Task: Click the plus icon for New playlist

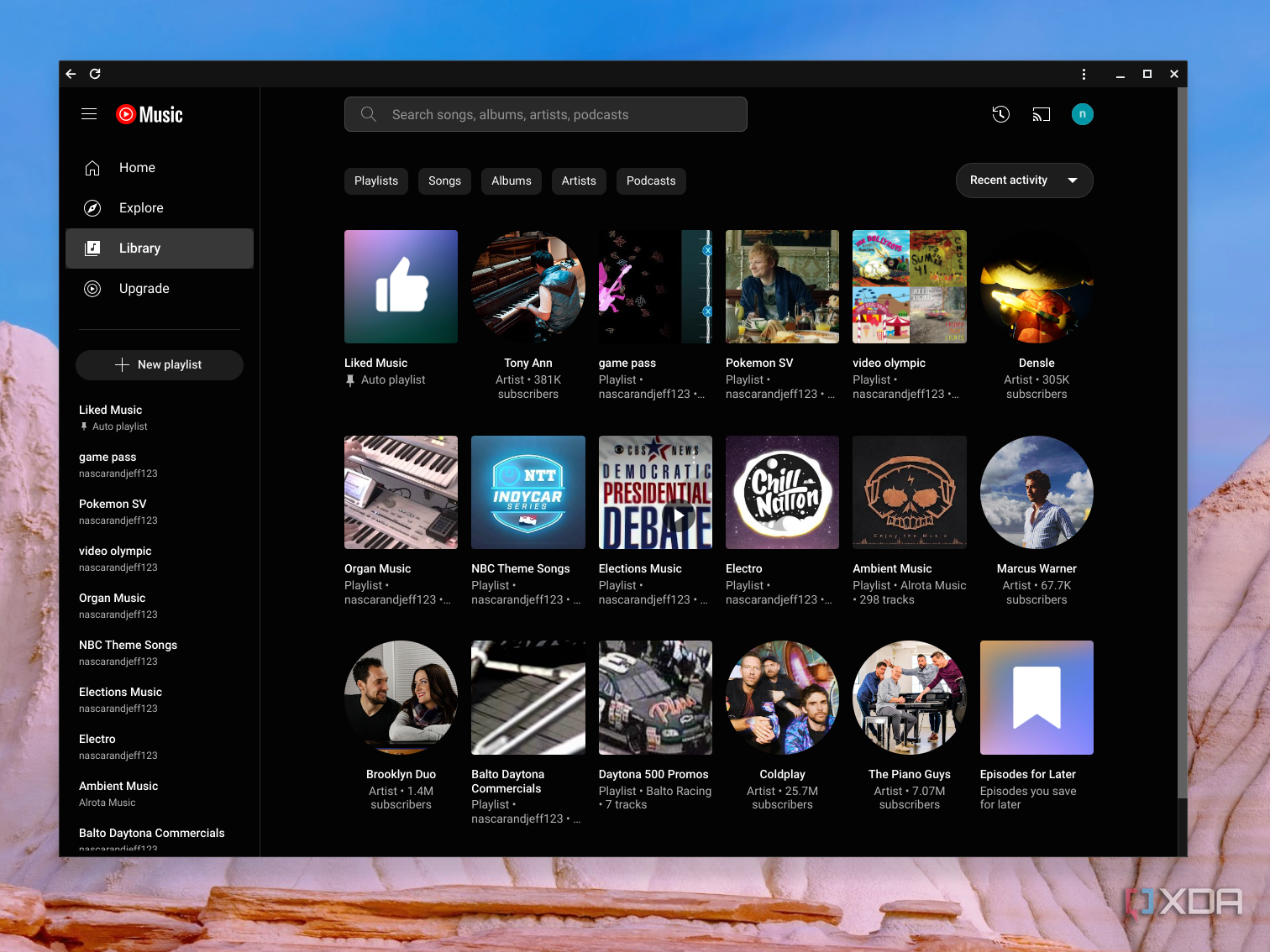Action: [x=123, y=364]
